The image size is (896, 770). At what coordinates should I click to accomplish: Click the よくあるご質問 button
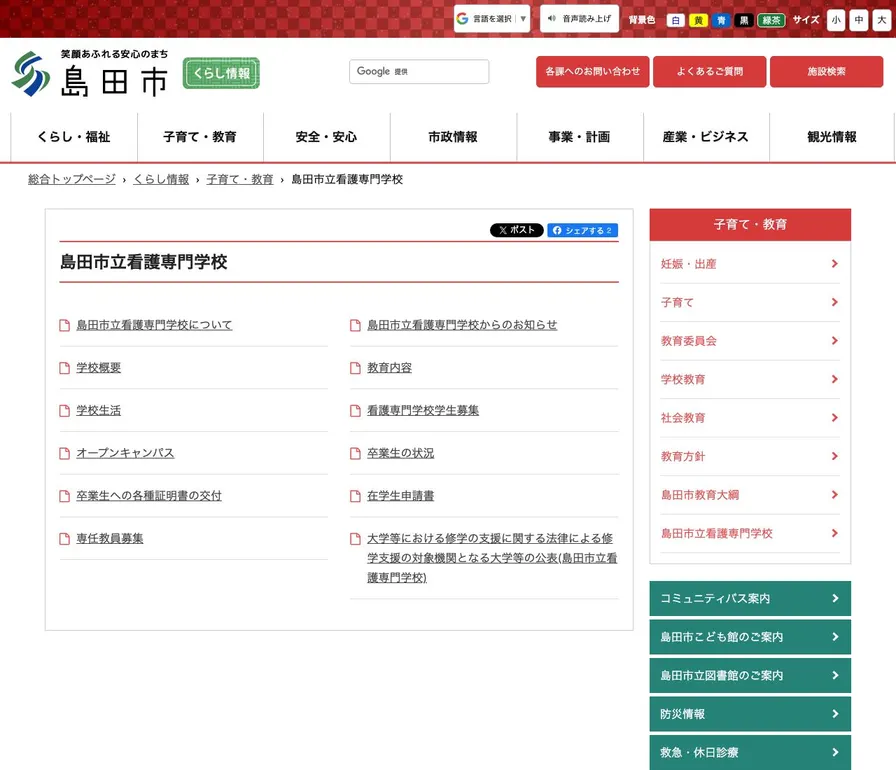tap(710, 71)
